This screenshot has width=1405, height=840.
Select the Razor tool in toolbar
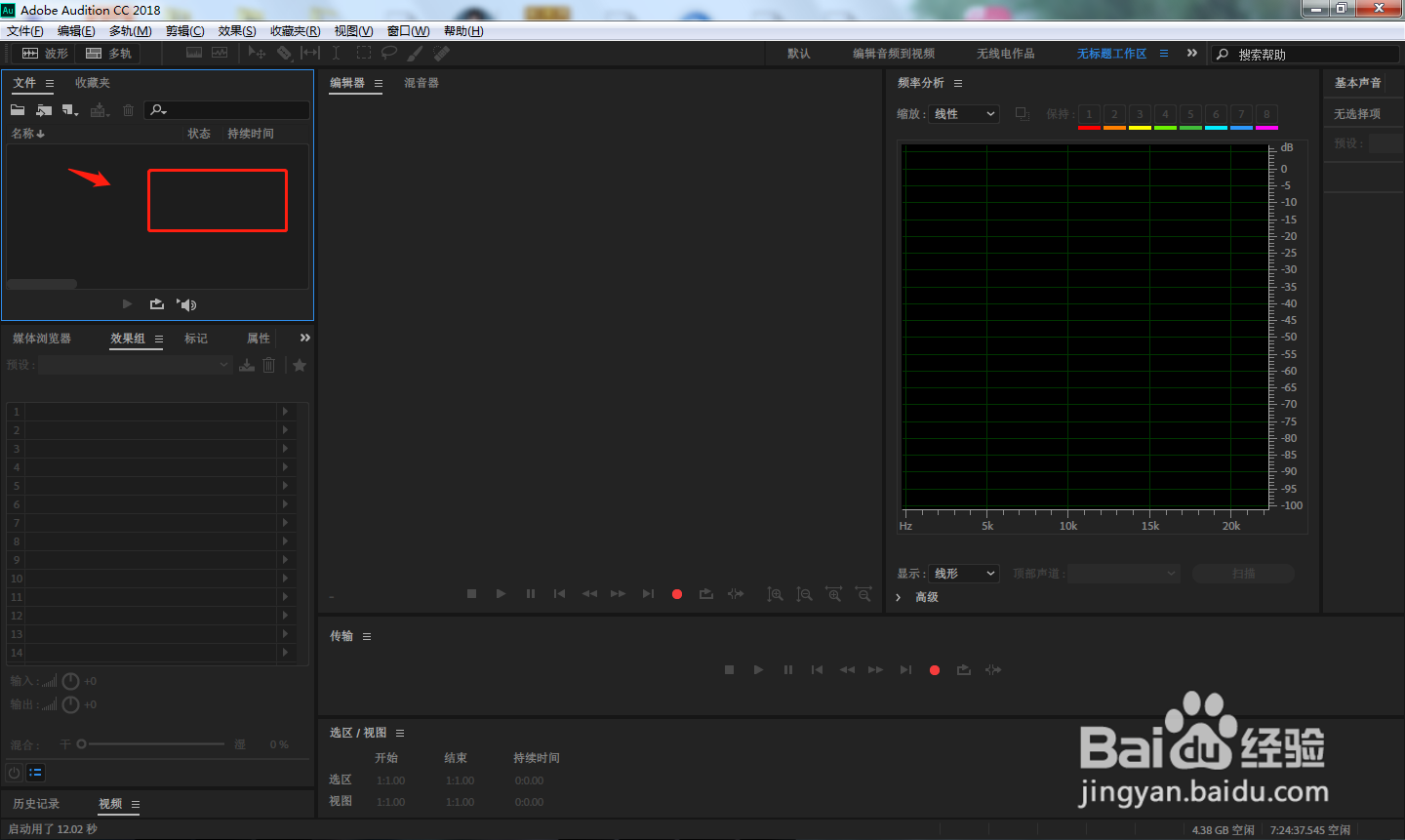[284, 53]
